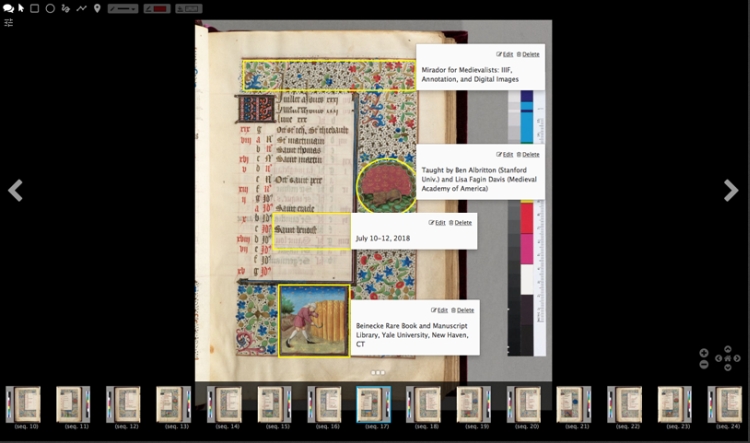Open thumbnail seq. 11
This screenshot has width=750, height=443.
click(74, 405)
